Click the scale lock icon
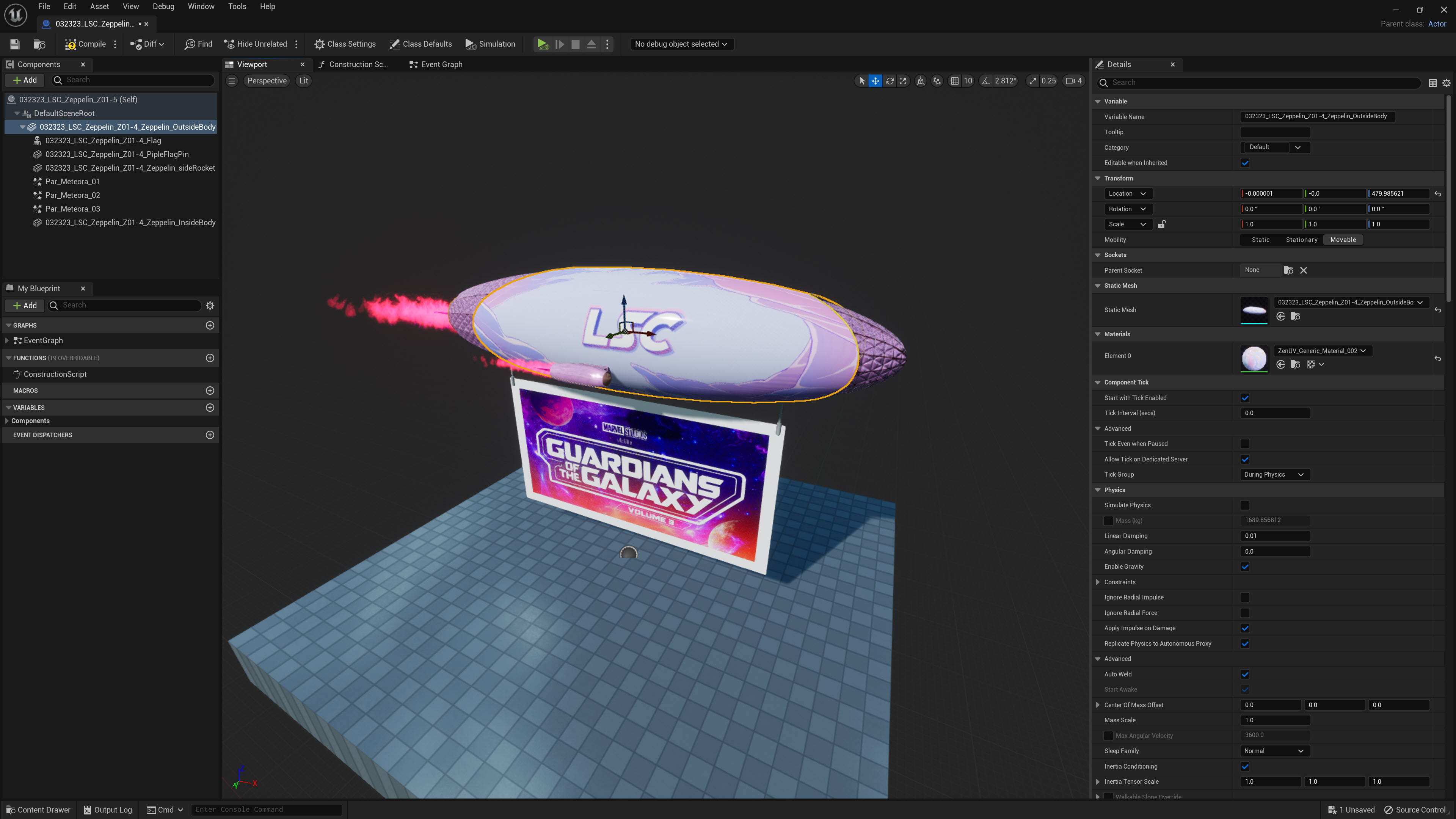Screen dimensions: 1456x819 point(1161,224)
